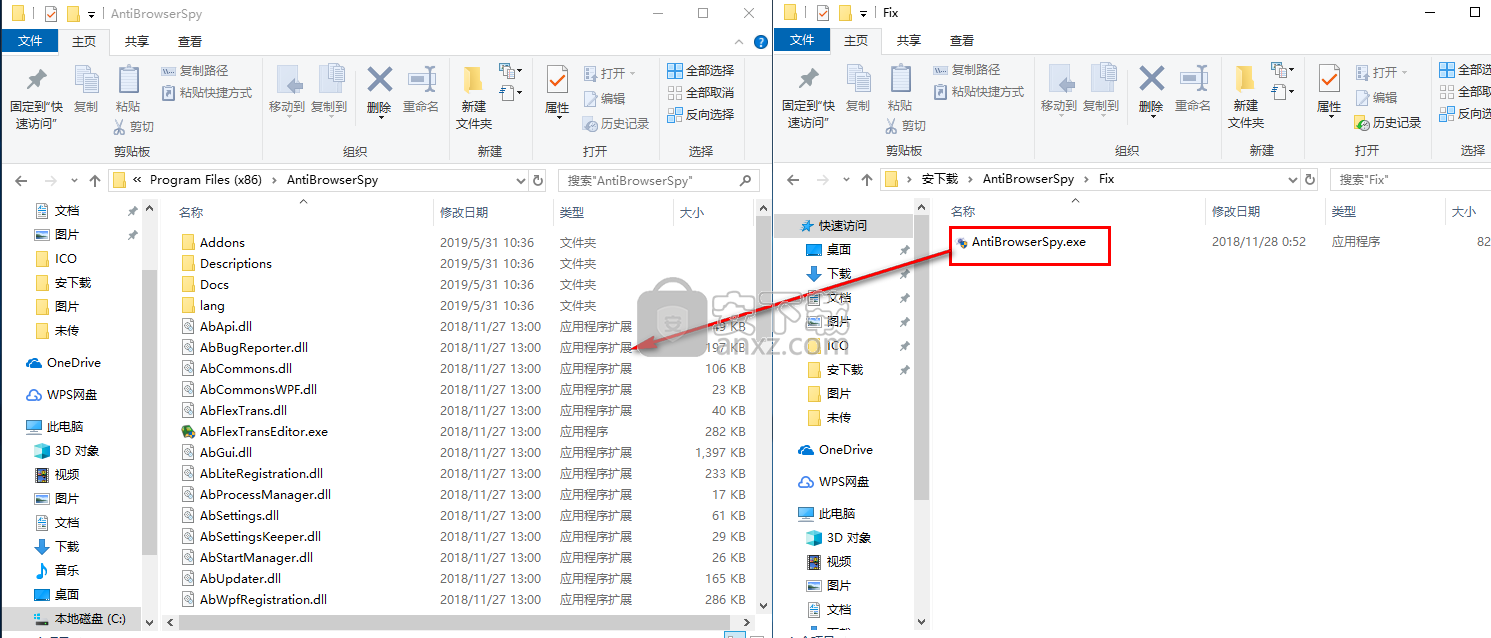
Task: Go up one level in Fix window
Action: pyautogui.click(x=866, y=180)
